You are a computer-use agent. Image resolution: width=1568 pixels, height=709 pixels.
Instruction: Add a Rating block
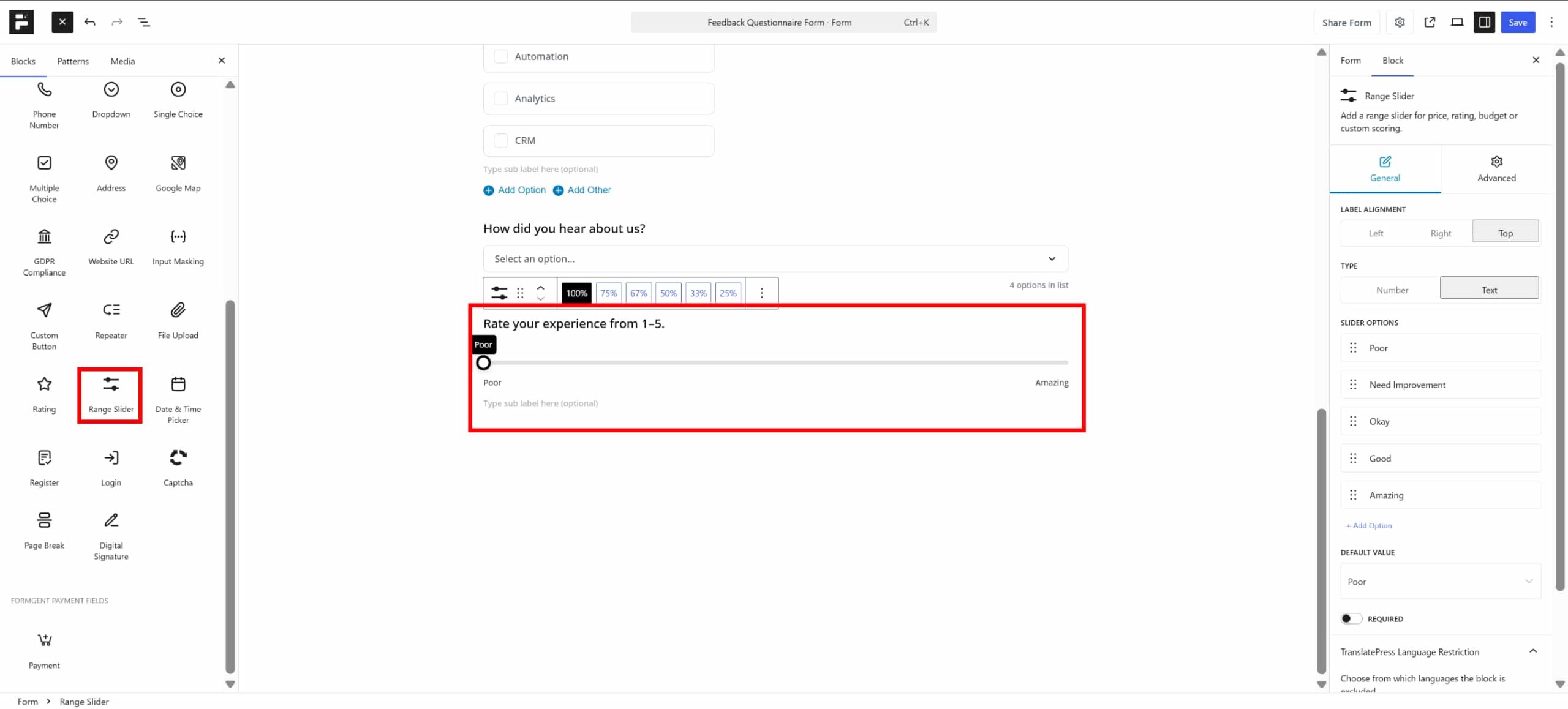[x=44, y=395]
